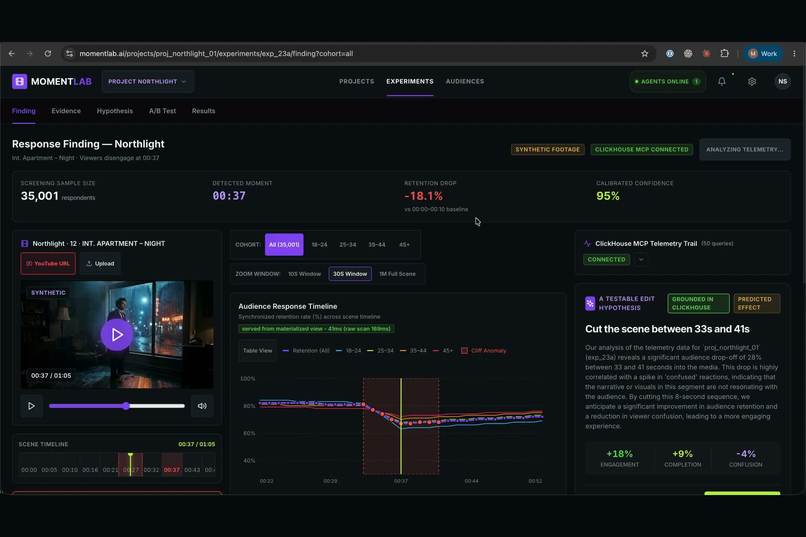Choose the 30S Window zoom
The width and height of the screenshot is (806, 537).
[350, 274]
